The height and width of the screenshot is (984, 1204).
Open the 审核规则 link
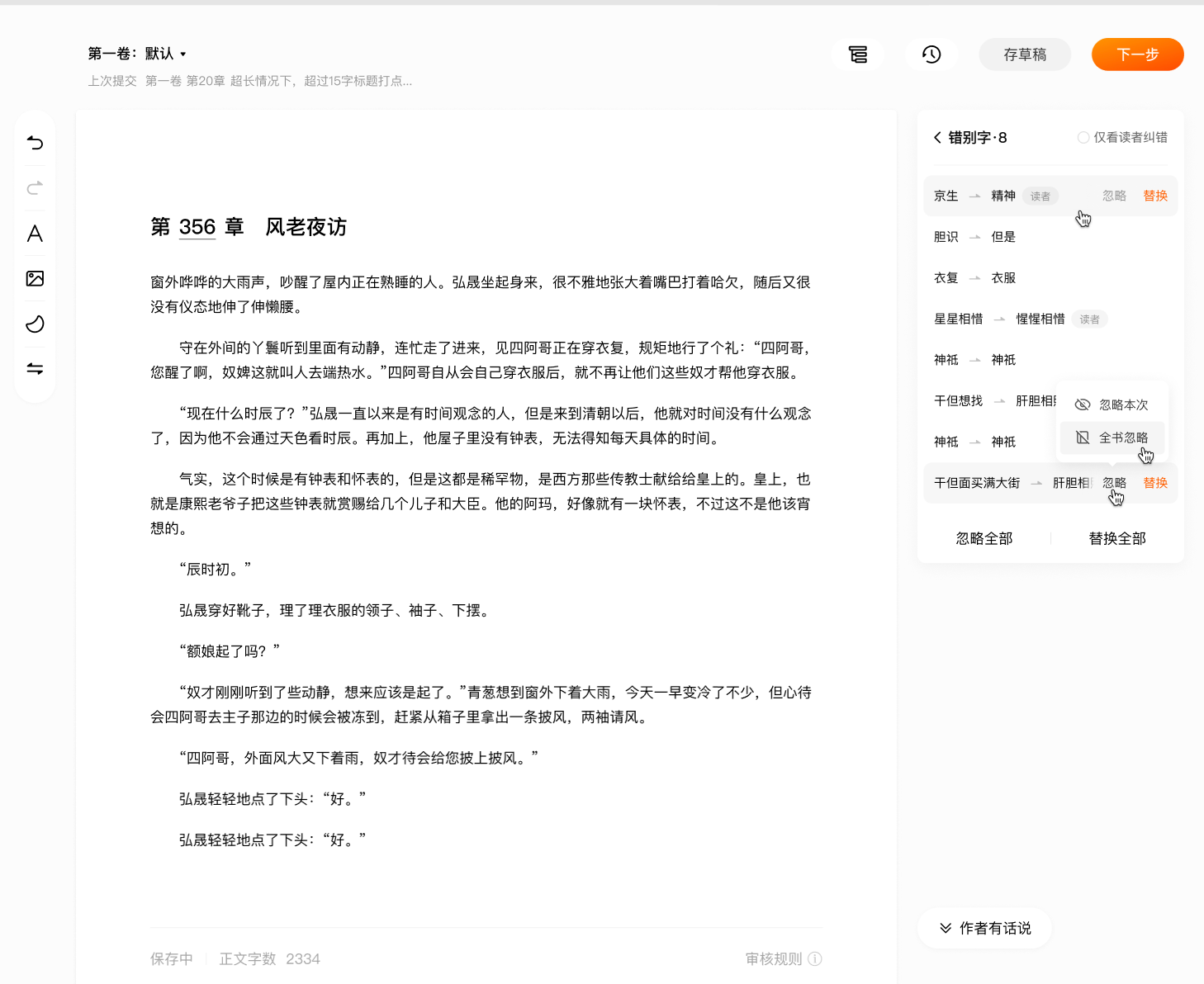774,958
